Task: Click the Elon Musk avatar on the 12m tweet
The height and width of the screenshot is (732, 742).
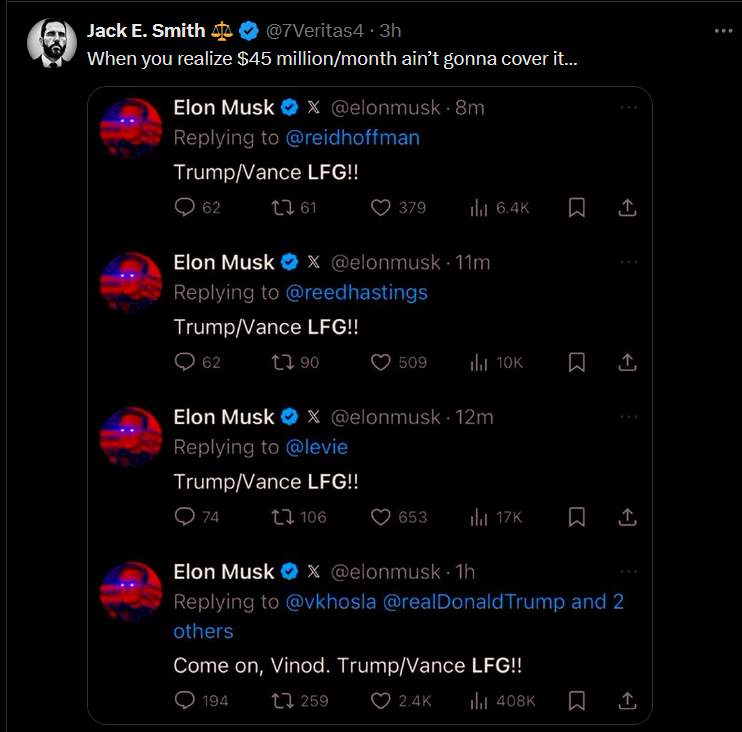Action: pyautogui.click(x=131, y=437)
